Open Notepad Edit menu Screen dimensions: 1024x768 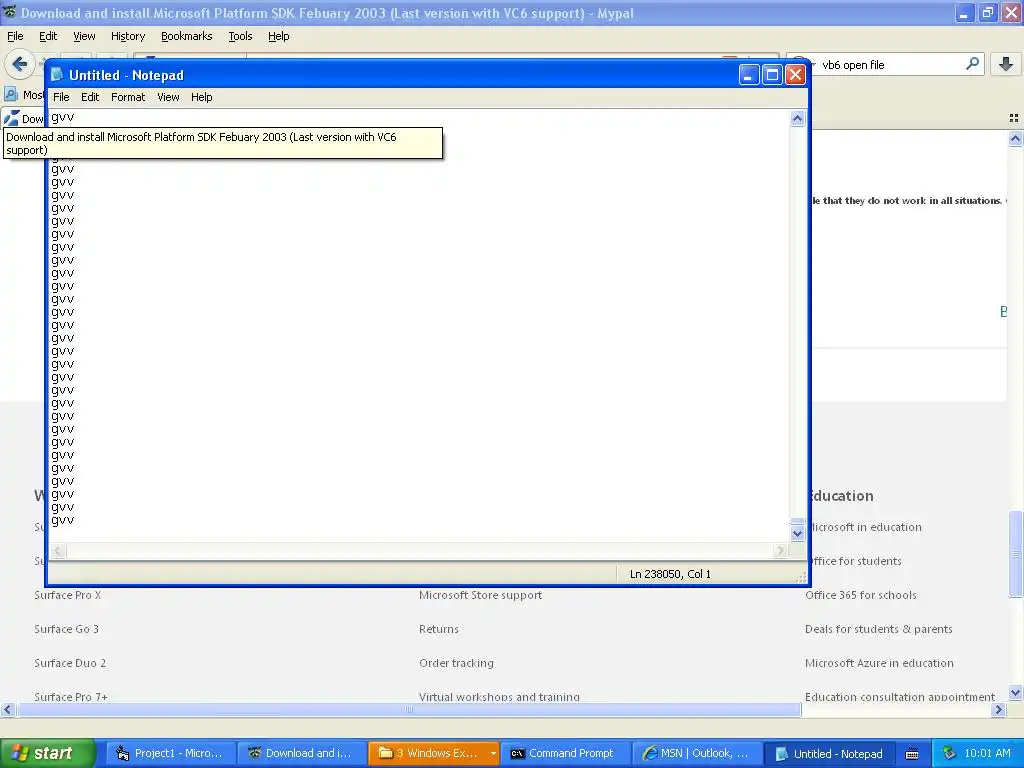pyautogui.click(x=89, y=97)
